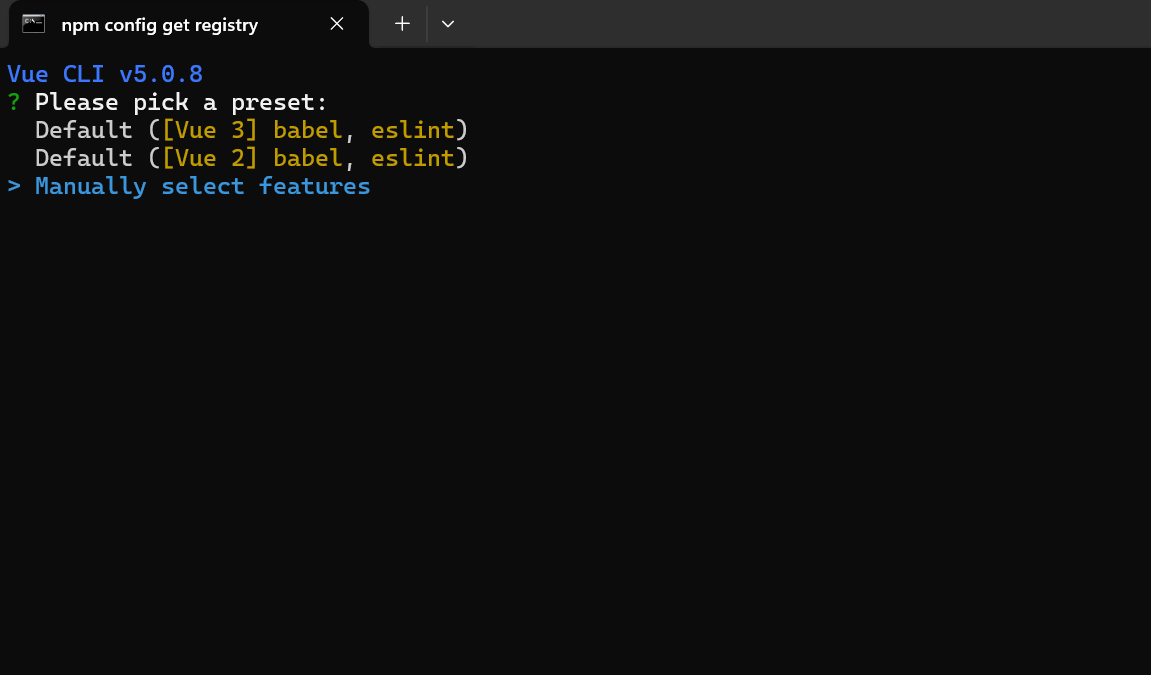Image resolution: width=1151 pixels, height=675 pixels.
Task: Click the Vue CLI v5.0.8 text
Action: (105, 74)
